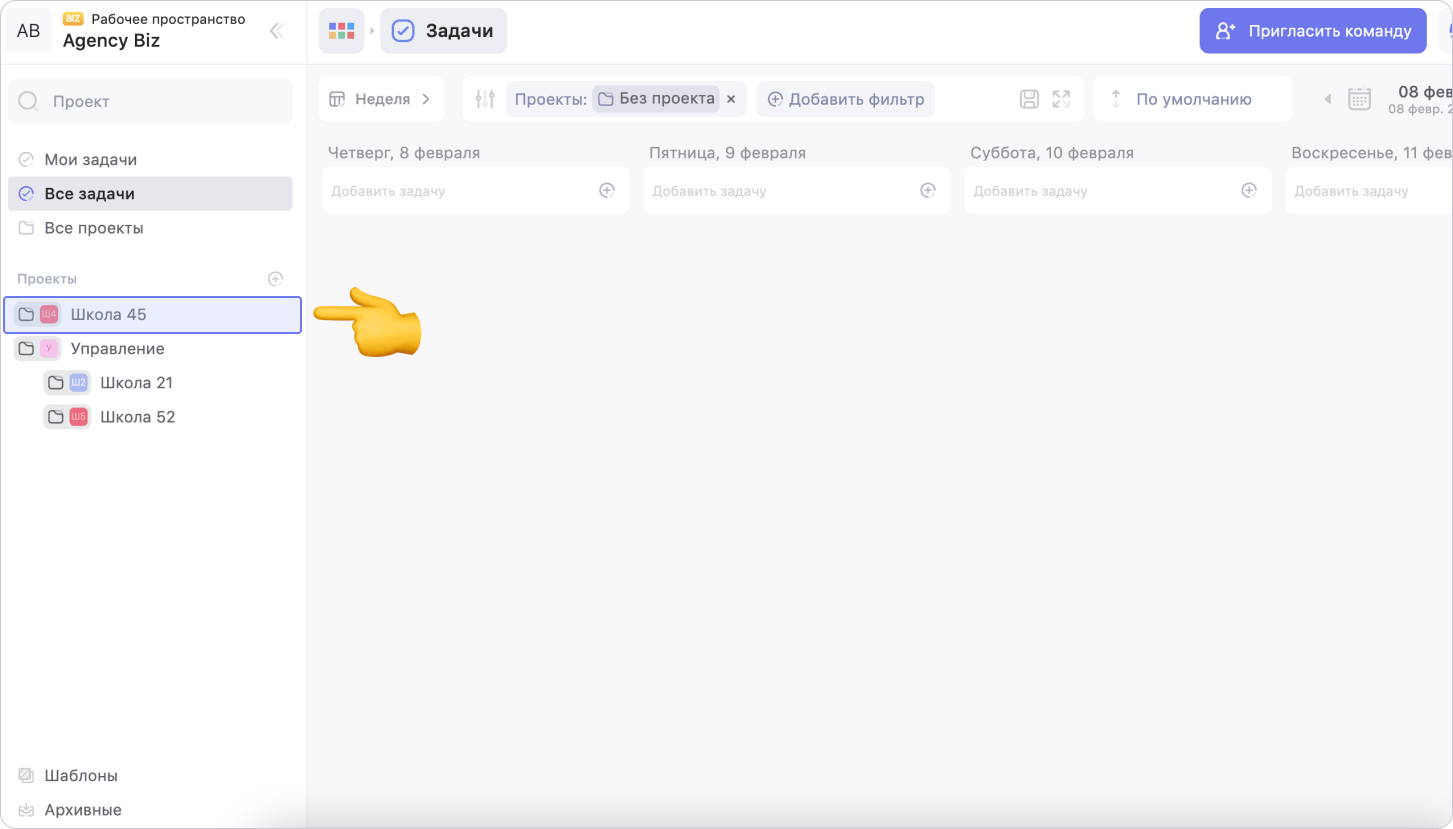
Task: Collapse the sidebar with double chevron icon
Action: point(277,31)
